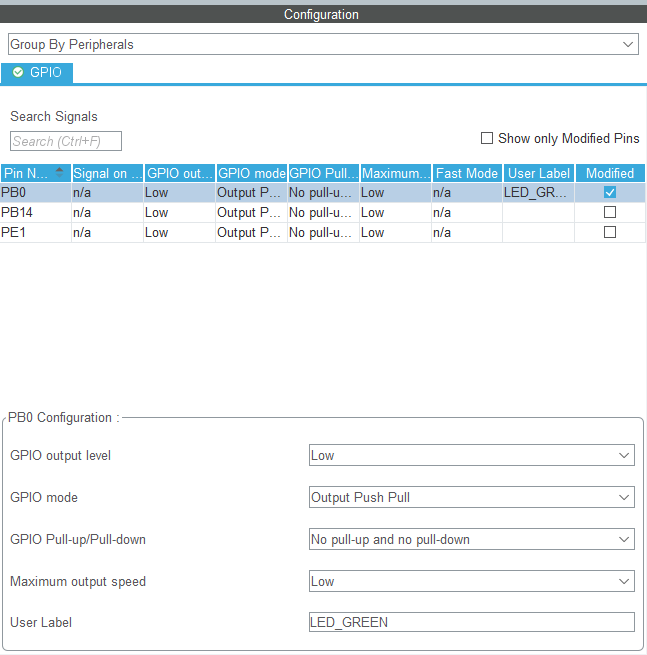The width and height of the screenshot is (647, 655).
Task: Select the PE1 pin row
Action: click(35, 232)
